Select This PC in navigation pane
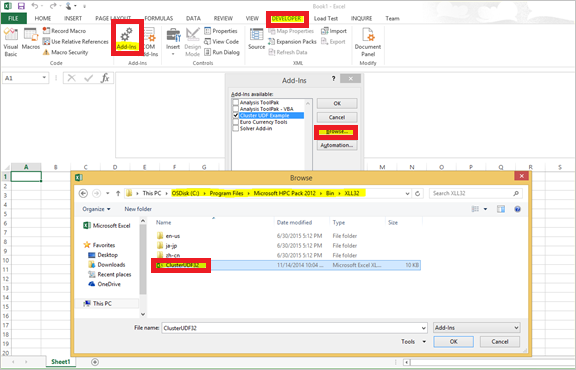576x370 pixels. [98, 303]
